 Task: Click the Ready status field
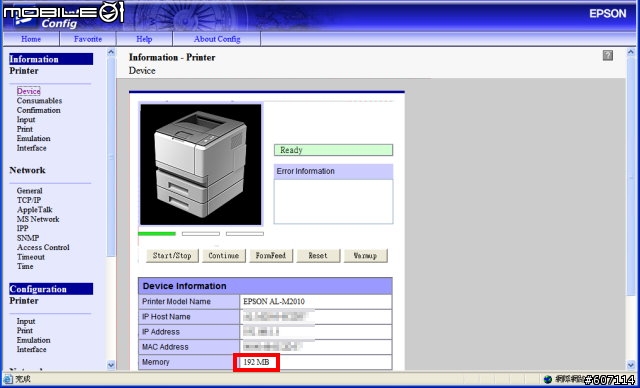pyautogui.click(x=333, y=150)
